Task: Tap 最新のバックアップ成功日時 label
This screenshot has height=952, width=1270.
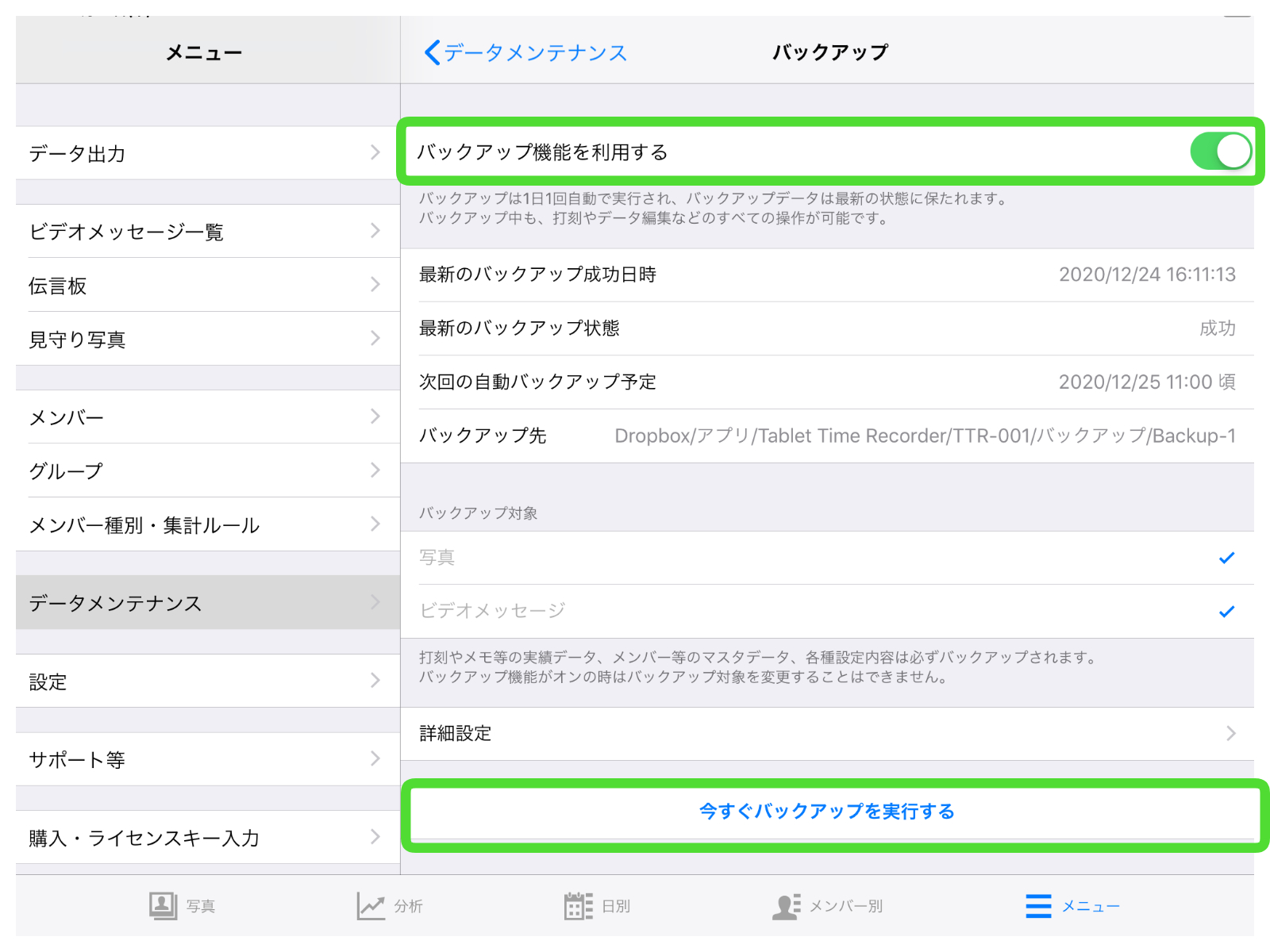Action: (537, 274)
